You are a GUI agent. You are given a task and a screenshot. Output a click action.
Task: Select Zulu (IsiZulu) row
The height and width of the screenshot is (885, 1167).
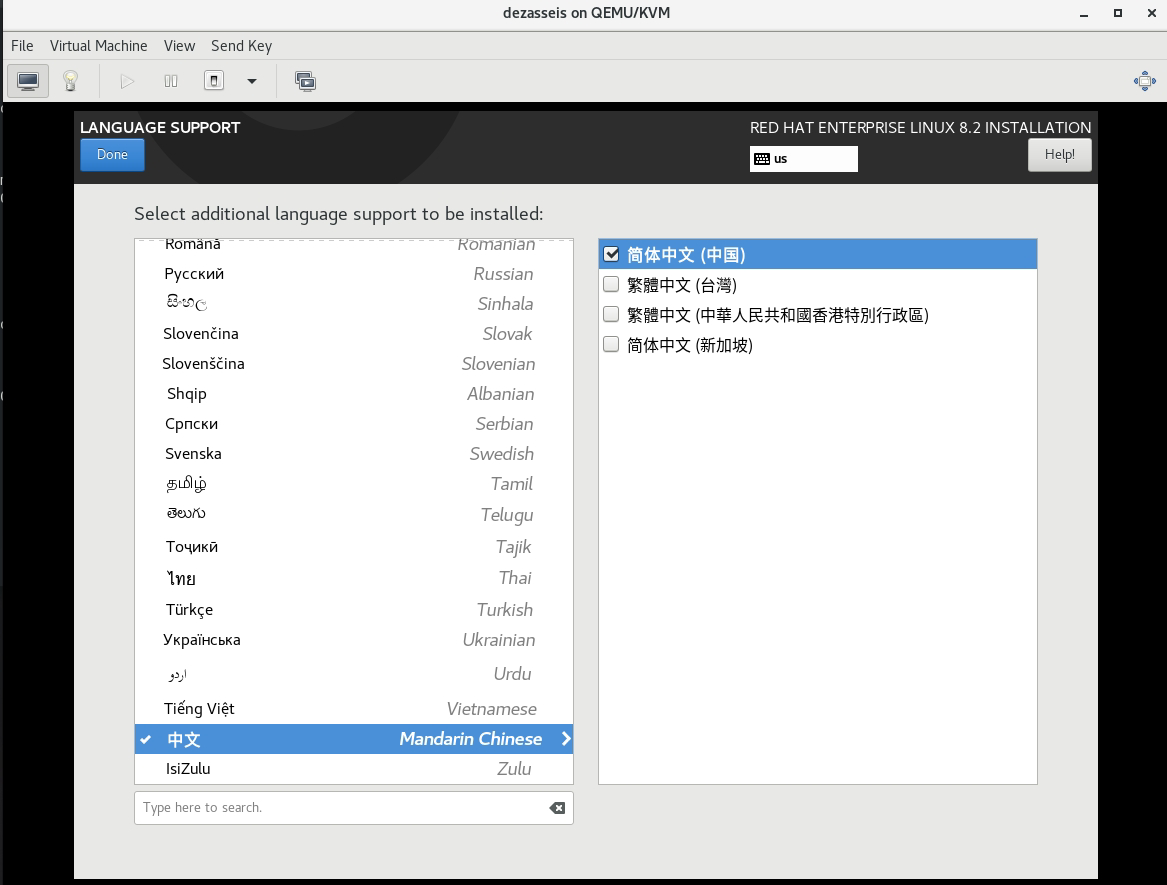tap(354, 769)
